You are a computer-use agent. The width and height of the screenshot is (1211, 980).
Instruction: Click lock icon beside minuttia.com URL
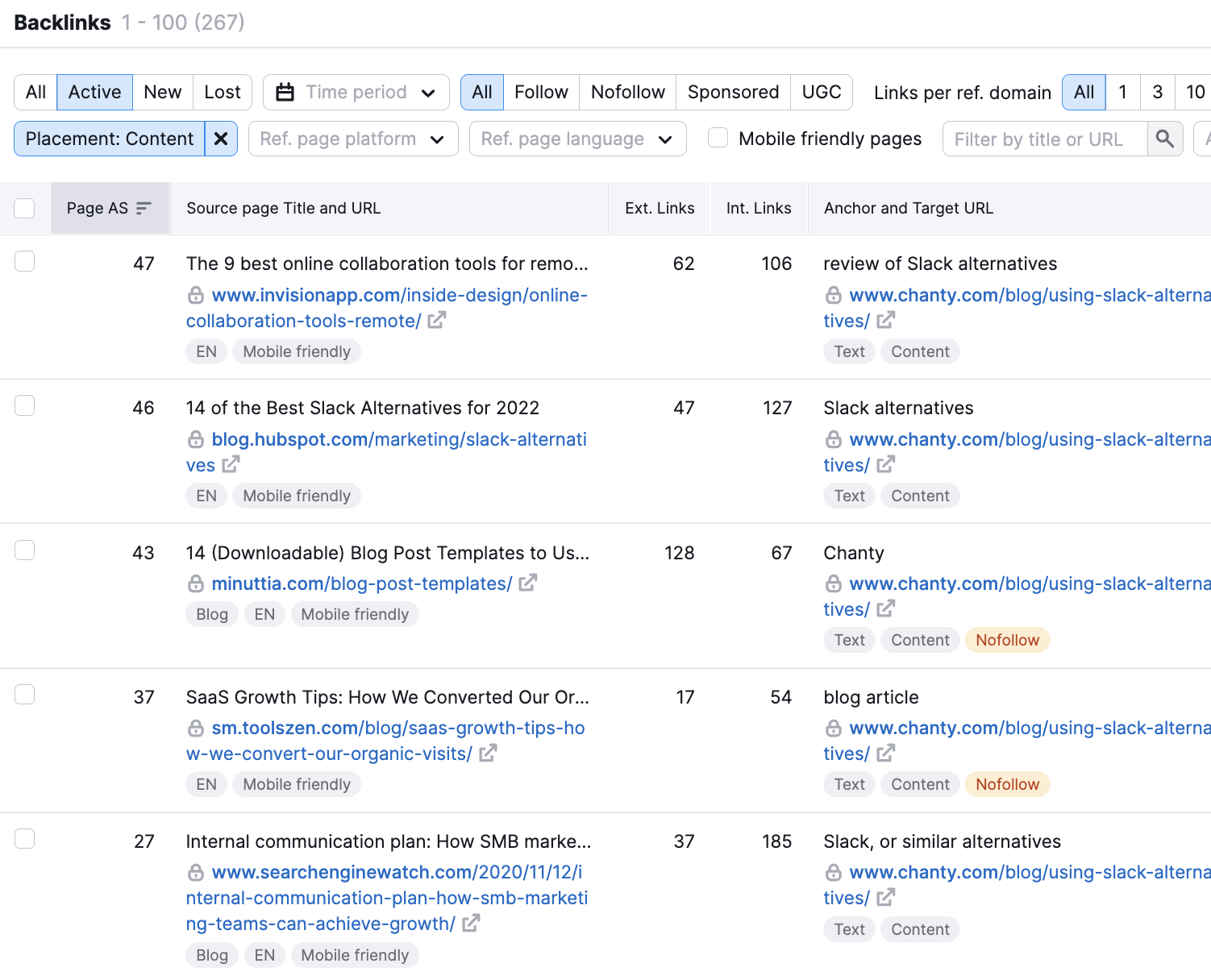tap(196, 583)
